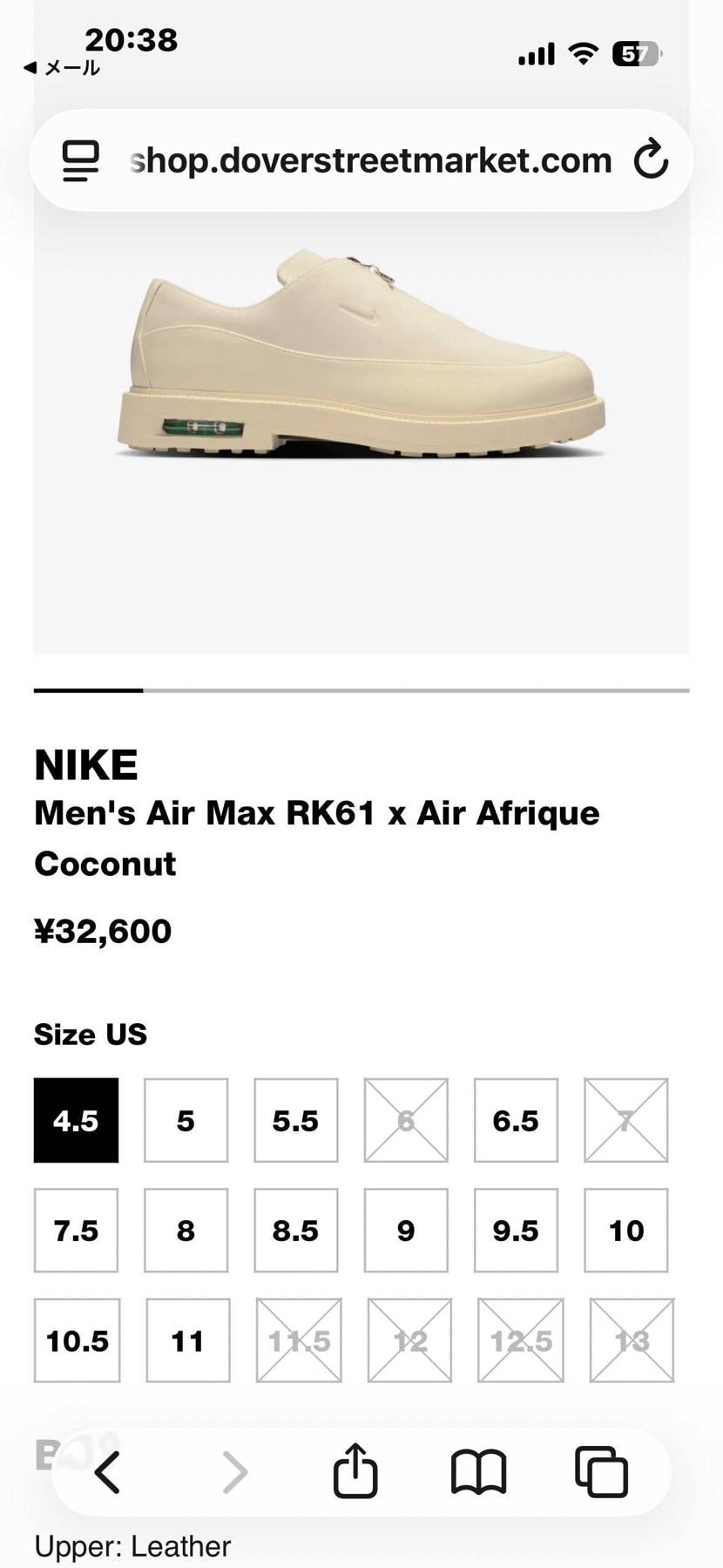723x1568 pixels.
Task: Select size 5.5
Action: point(296,1120)
